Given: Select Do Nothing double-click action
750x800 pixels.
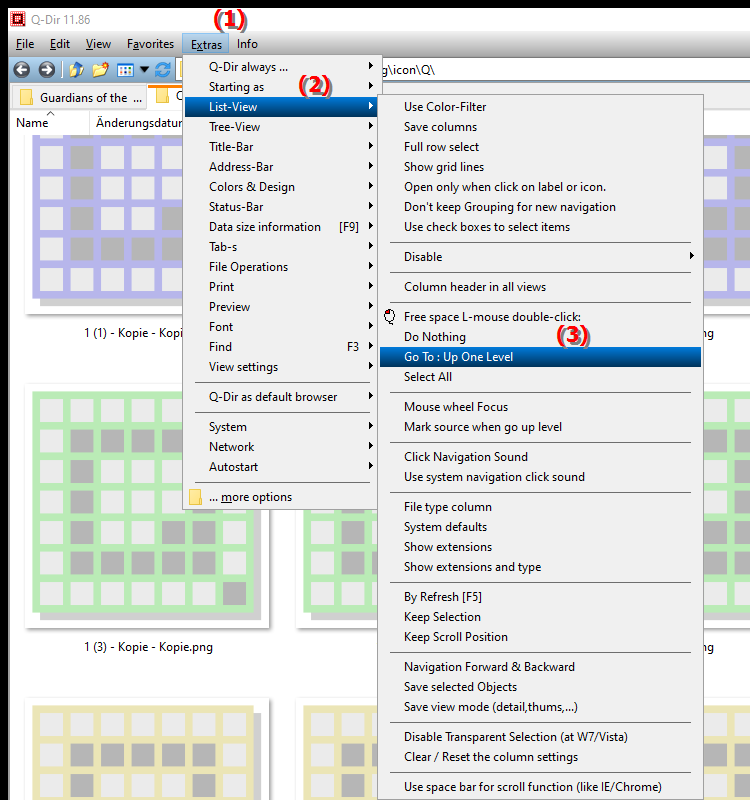Looking at the screenshot, I should 541,337.
